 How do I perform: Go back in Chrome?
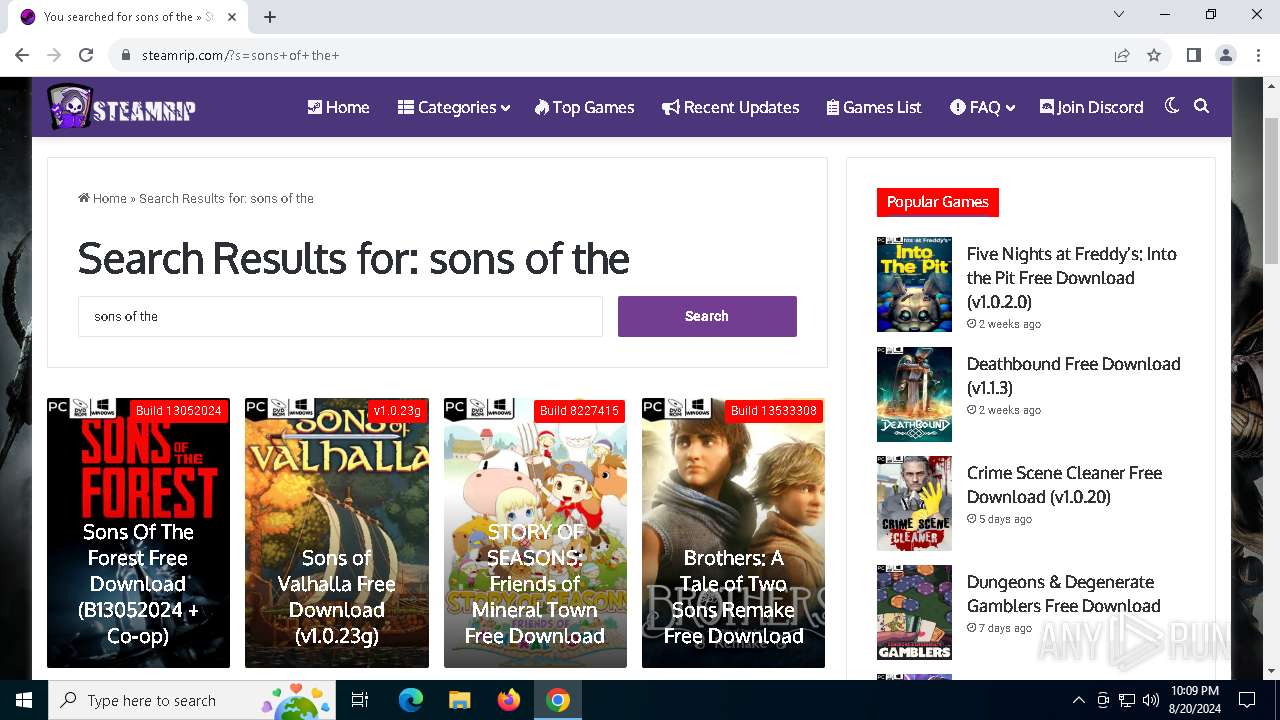22,55
